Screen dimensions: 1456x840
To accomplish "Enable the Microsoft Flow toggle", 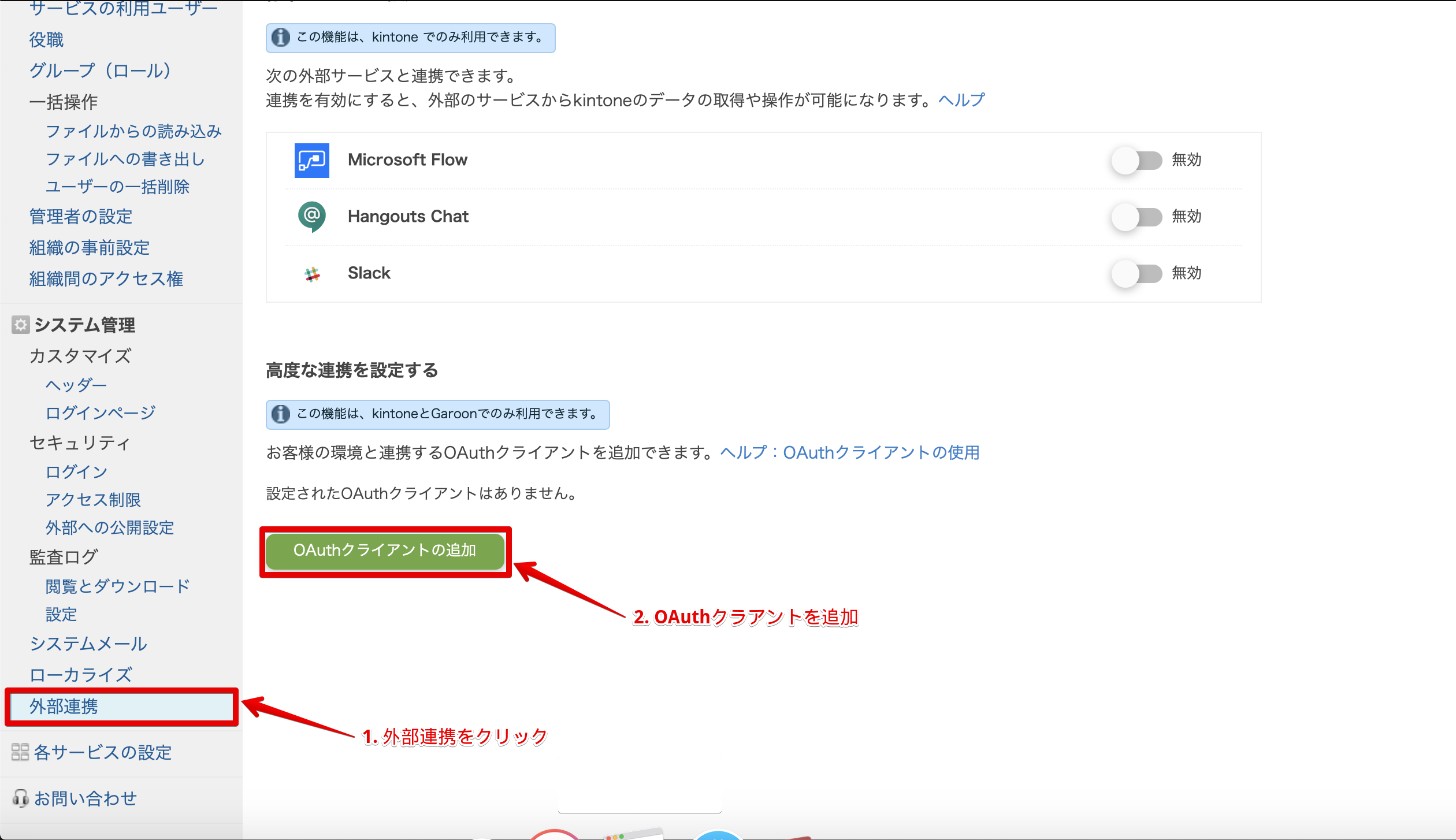I will coord(1136,160).
